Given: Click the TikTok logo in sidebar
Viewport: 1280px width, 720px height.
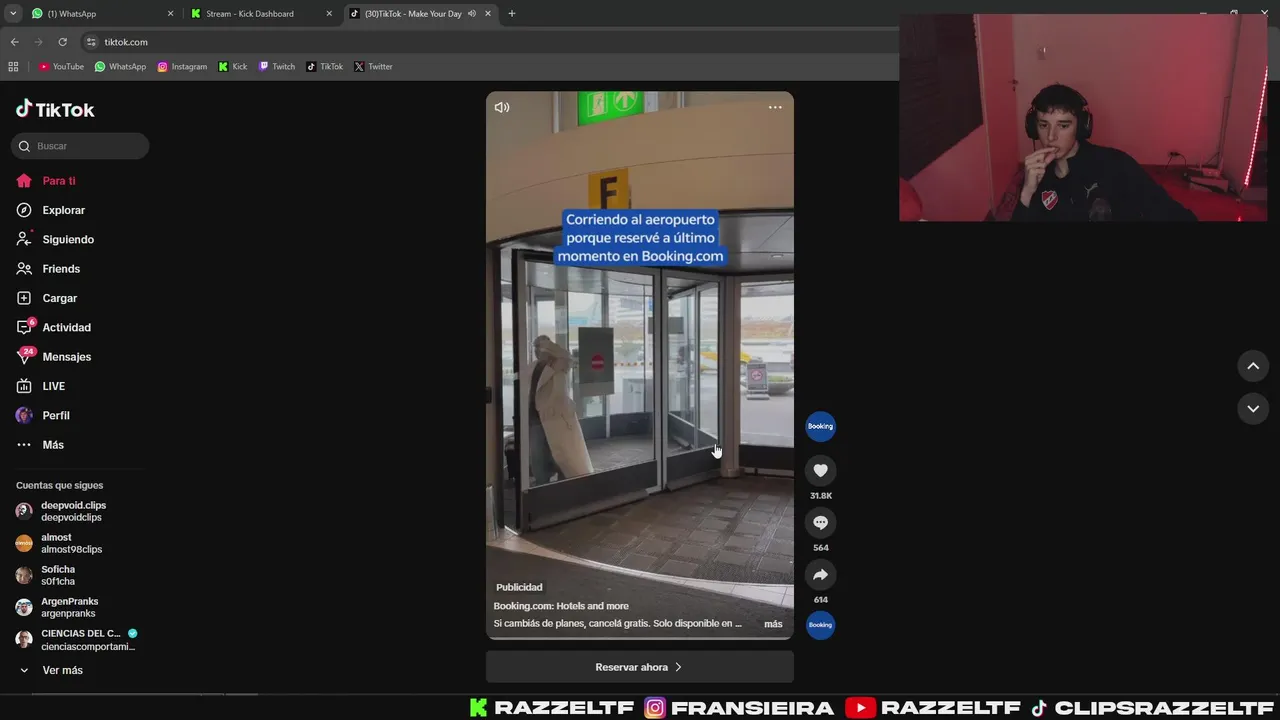Looking at the screenshot, I should 55,109.
